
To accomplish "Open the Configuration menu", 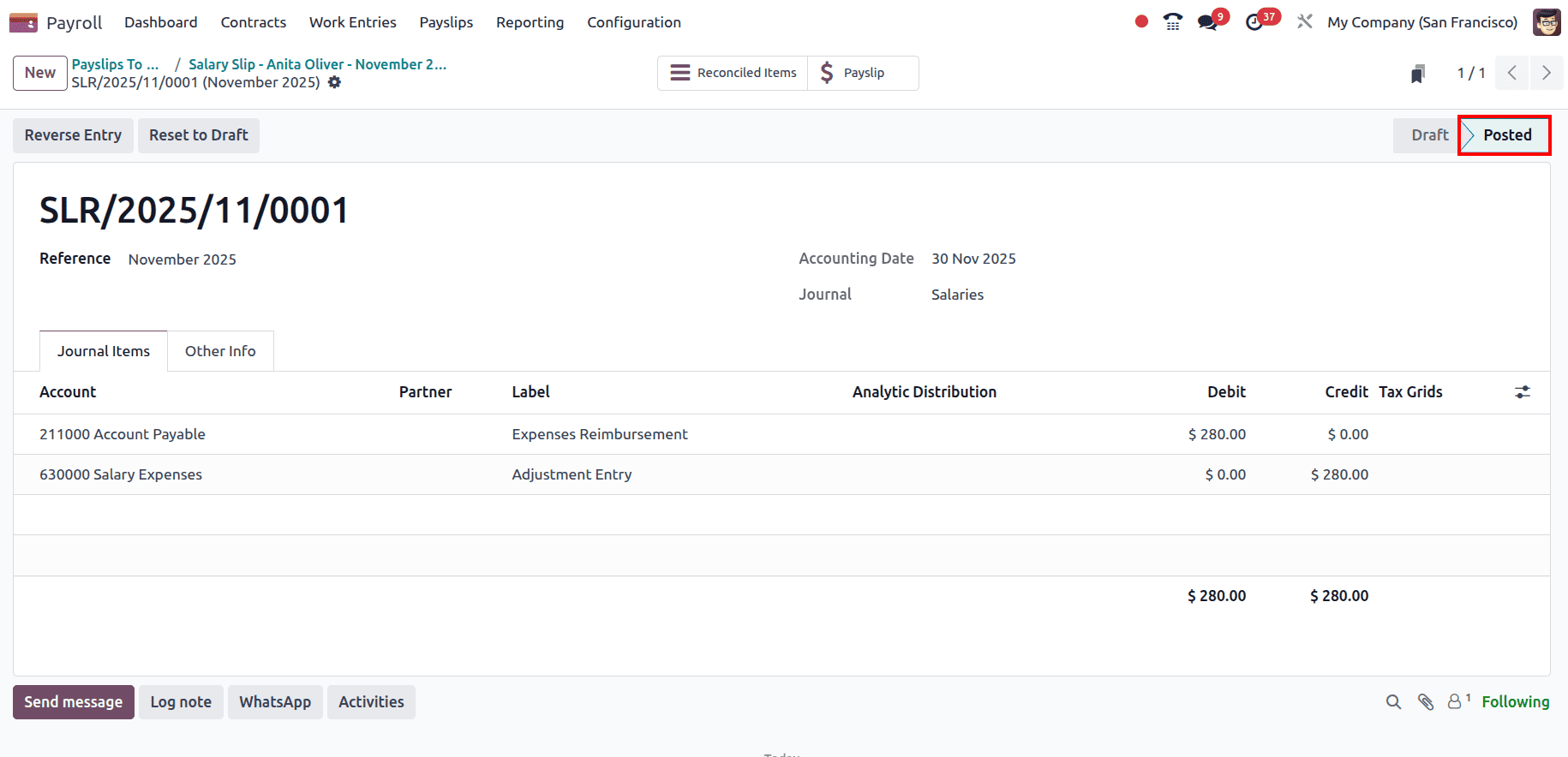I will pyautogui.click(x=634, y=22).
